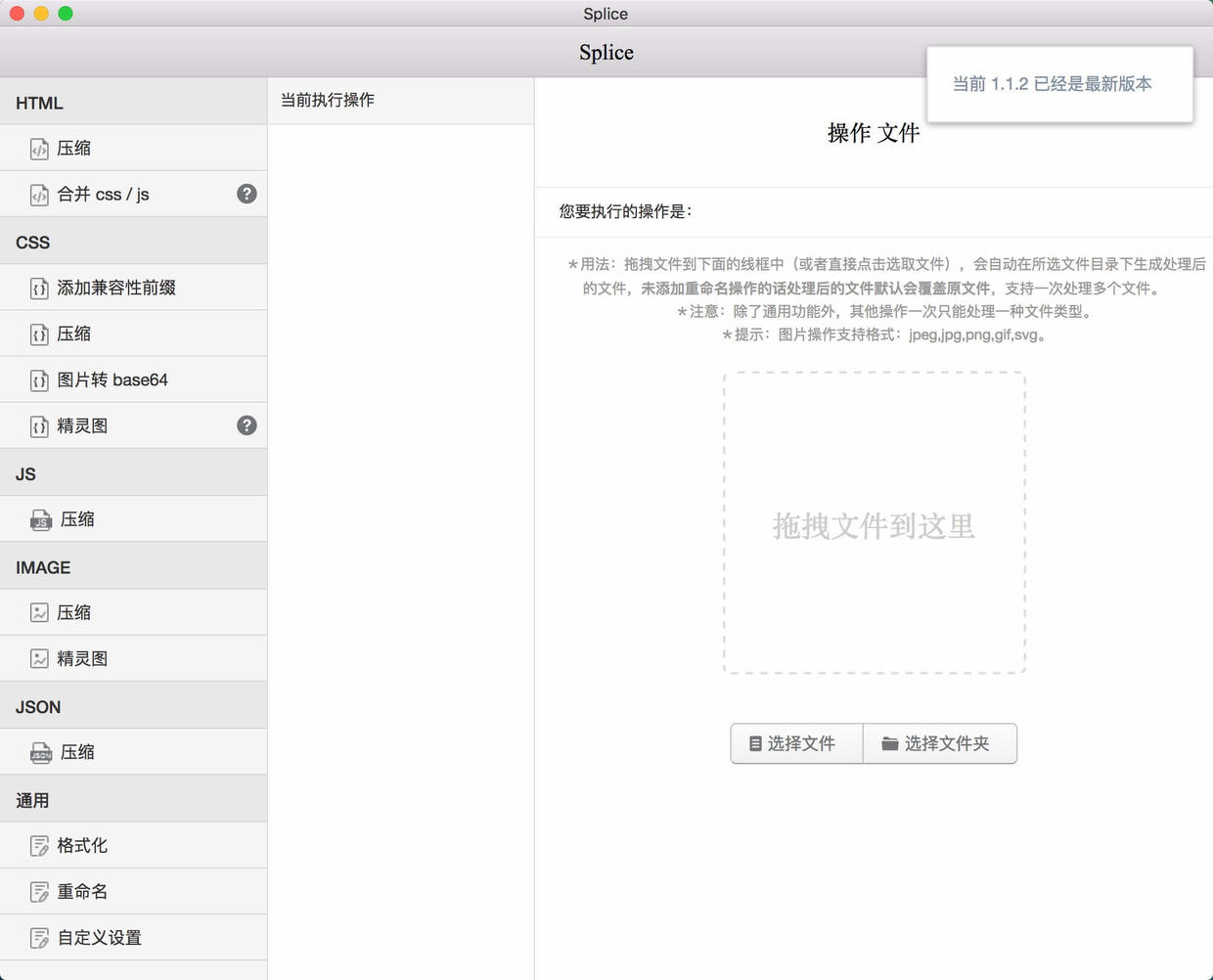Image resolution: width=1213 pixels, height=980 pixels.
Task: Open help icon beside CSS 精灵图
Action: coord(247,425)
